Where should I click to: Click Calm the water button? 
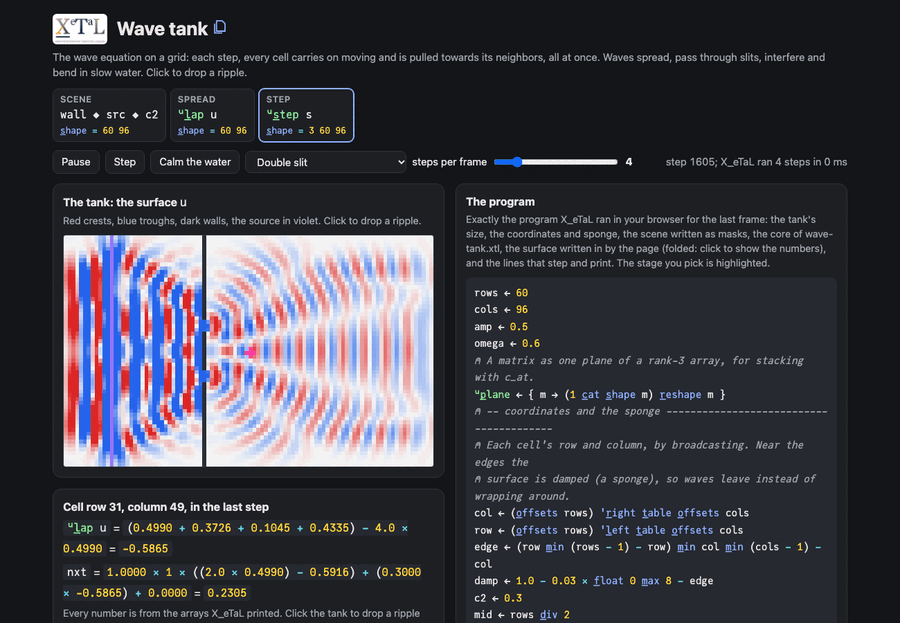[195, 162]
